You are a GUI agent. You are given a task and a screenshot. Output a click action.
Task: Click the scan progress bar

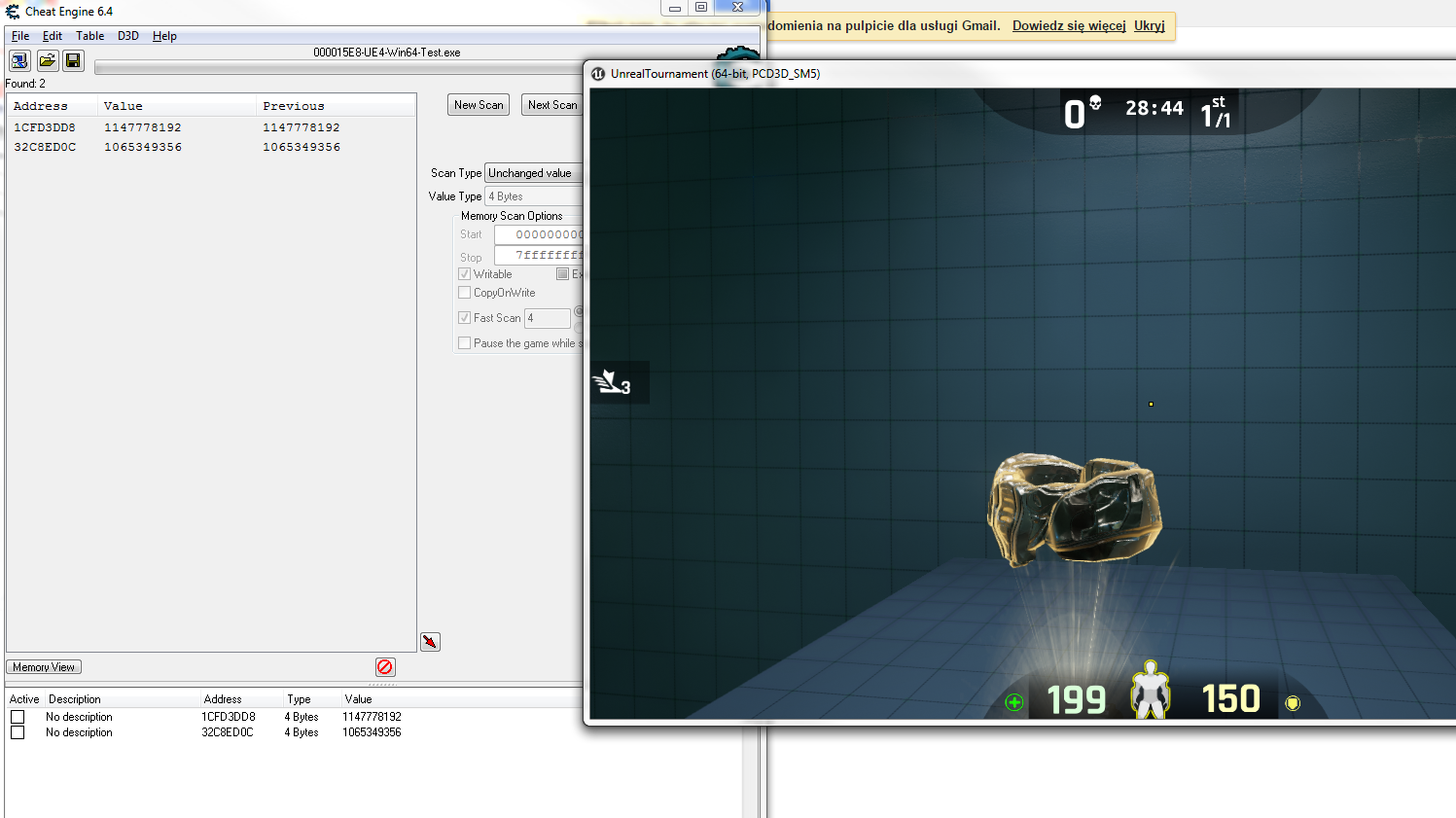click(x=338, y=68)
